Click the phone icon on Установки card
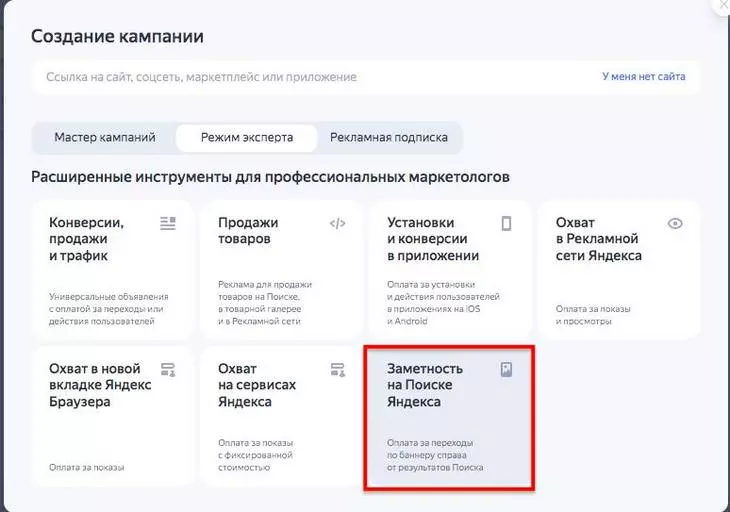 click(x=506, y=223)
